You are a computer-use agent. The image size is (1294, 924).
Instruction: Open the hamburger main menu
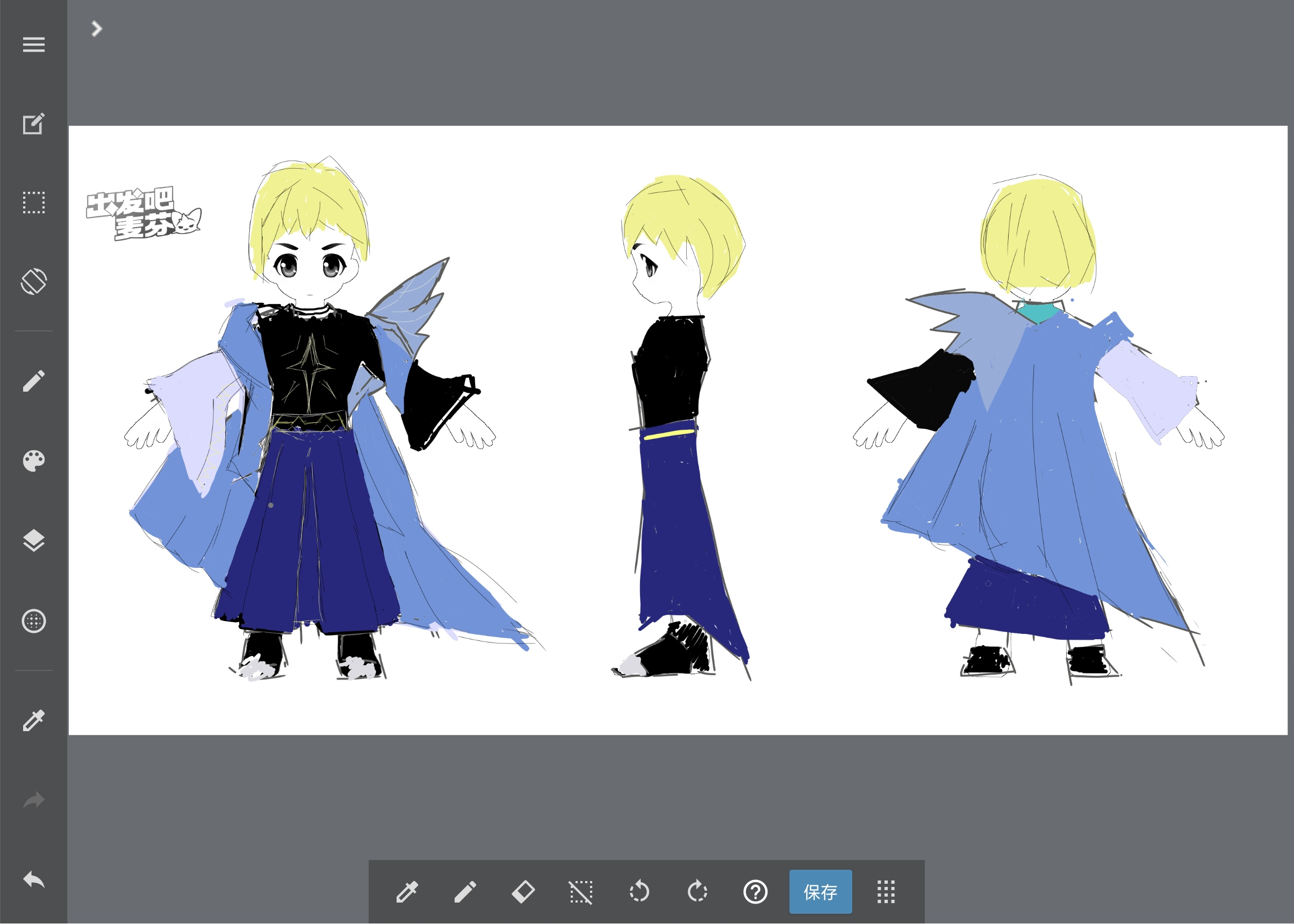click(33, 45)
